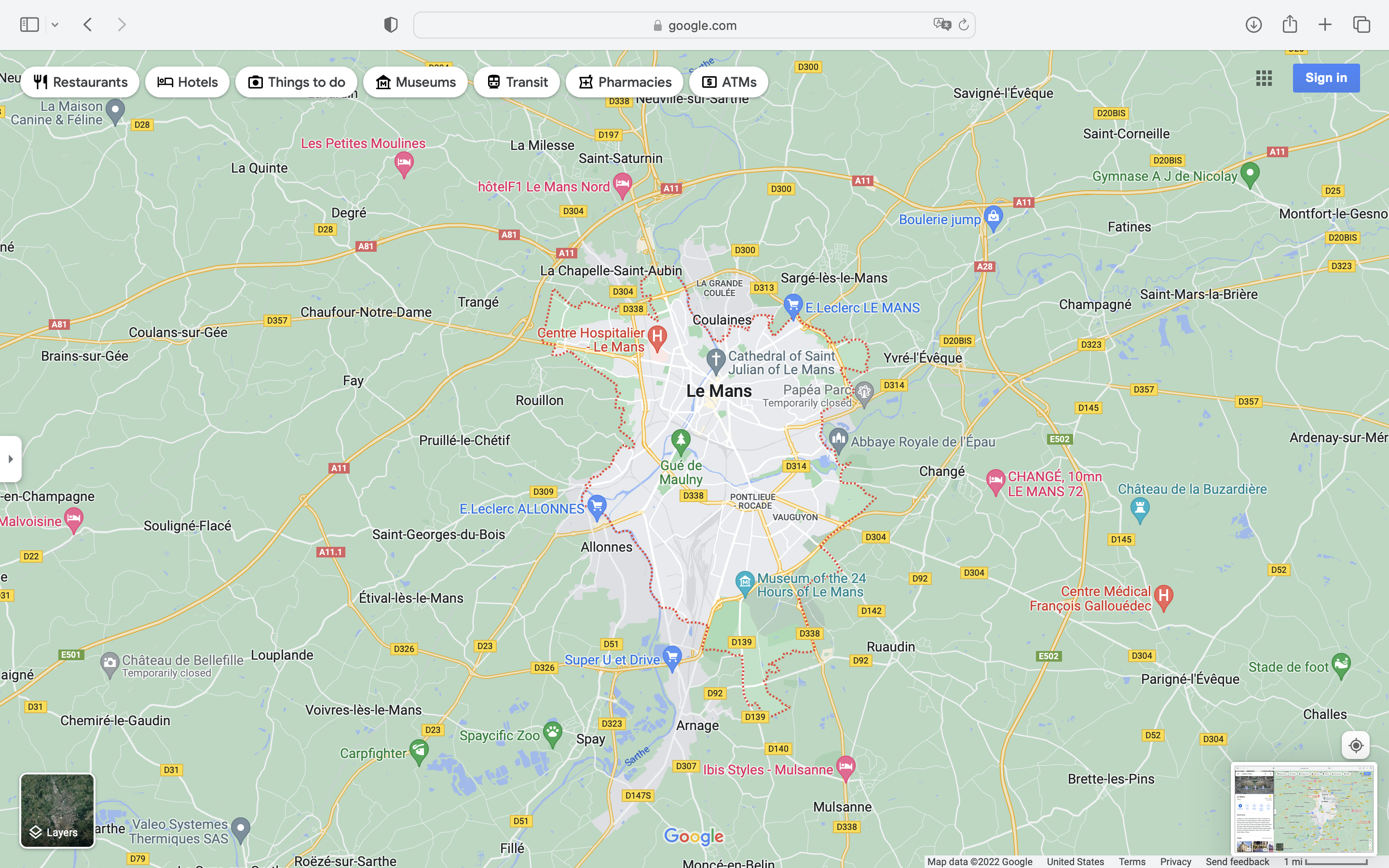Screen dimensions: 1389x868
Task: Show all tabs overview button
Action: 1361,25
